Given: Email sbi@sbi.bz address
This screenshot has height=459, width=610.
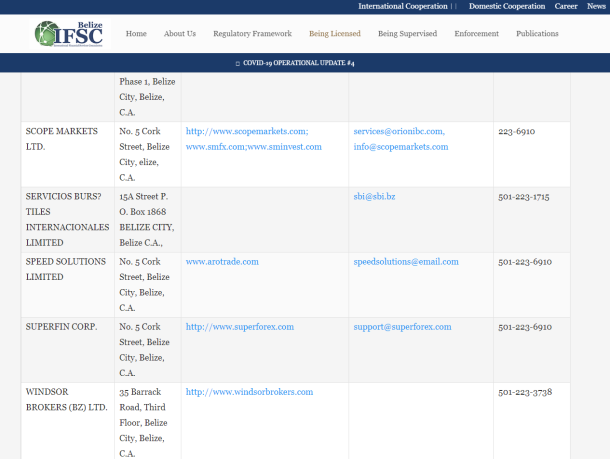Looking at the screenshot, I should pyautogui.click(x=374, y=196).
